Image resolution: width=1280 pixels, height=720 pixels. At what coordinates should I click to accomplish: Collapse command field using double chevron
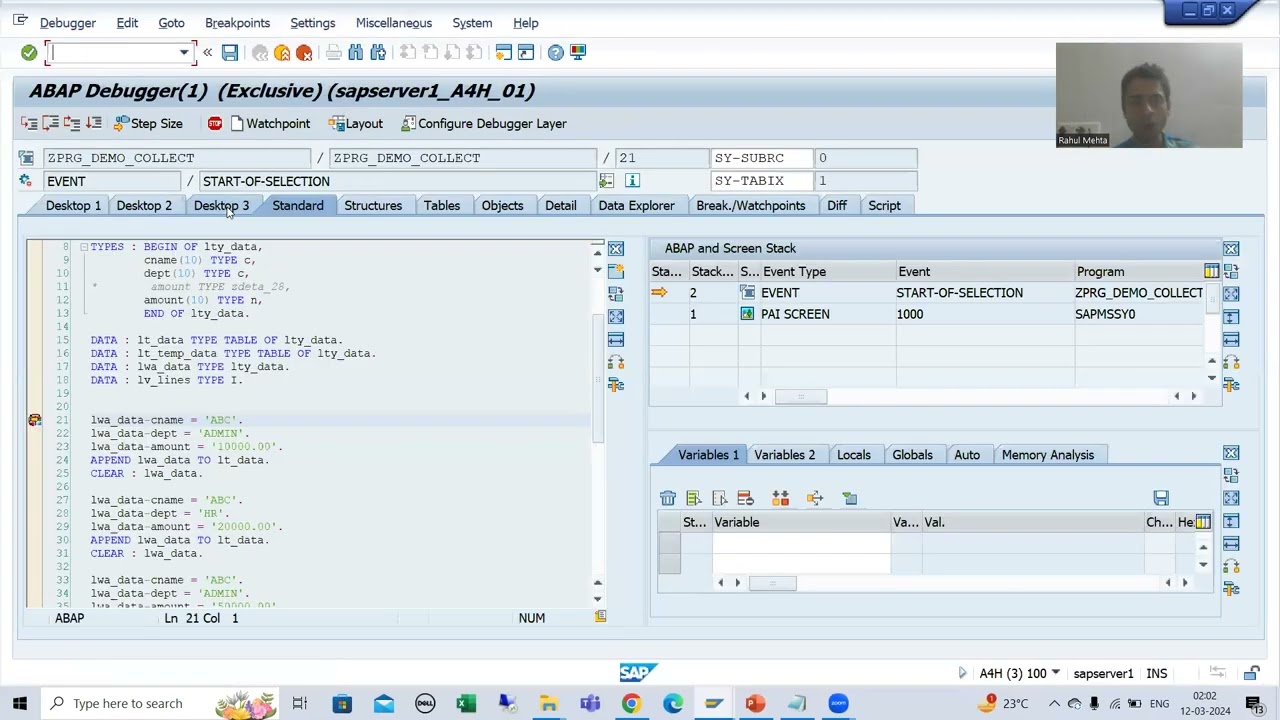click(x=207, y=52)
